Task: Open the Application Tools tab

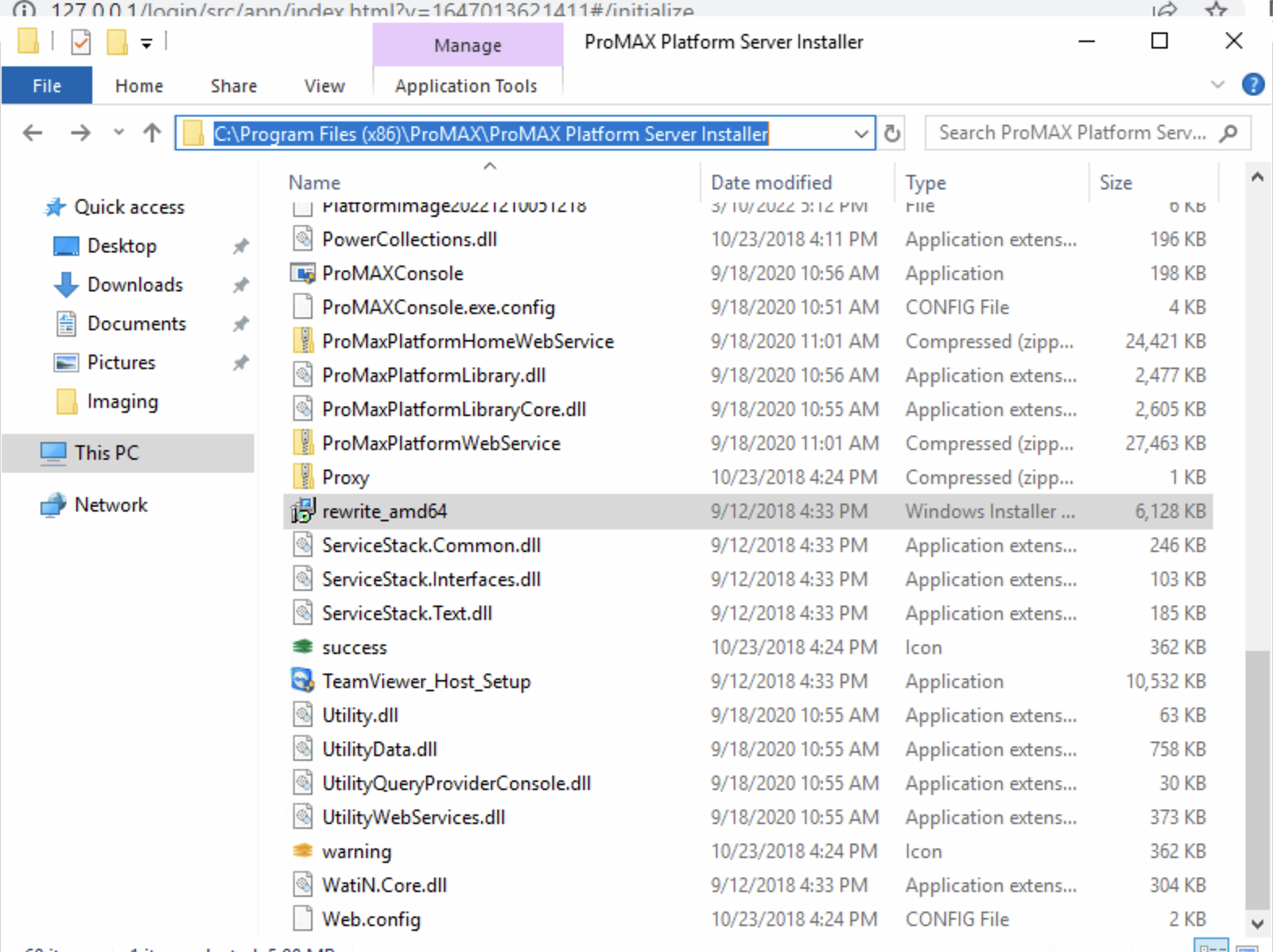Action: [x=466, y=86]
